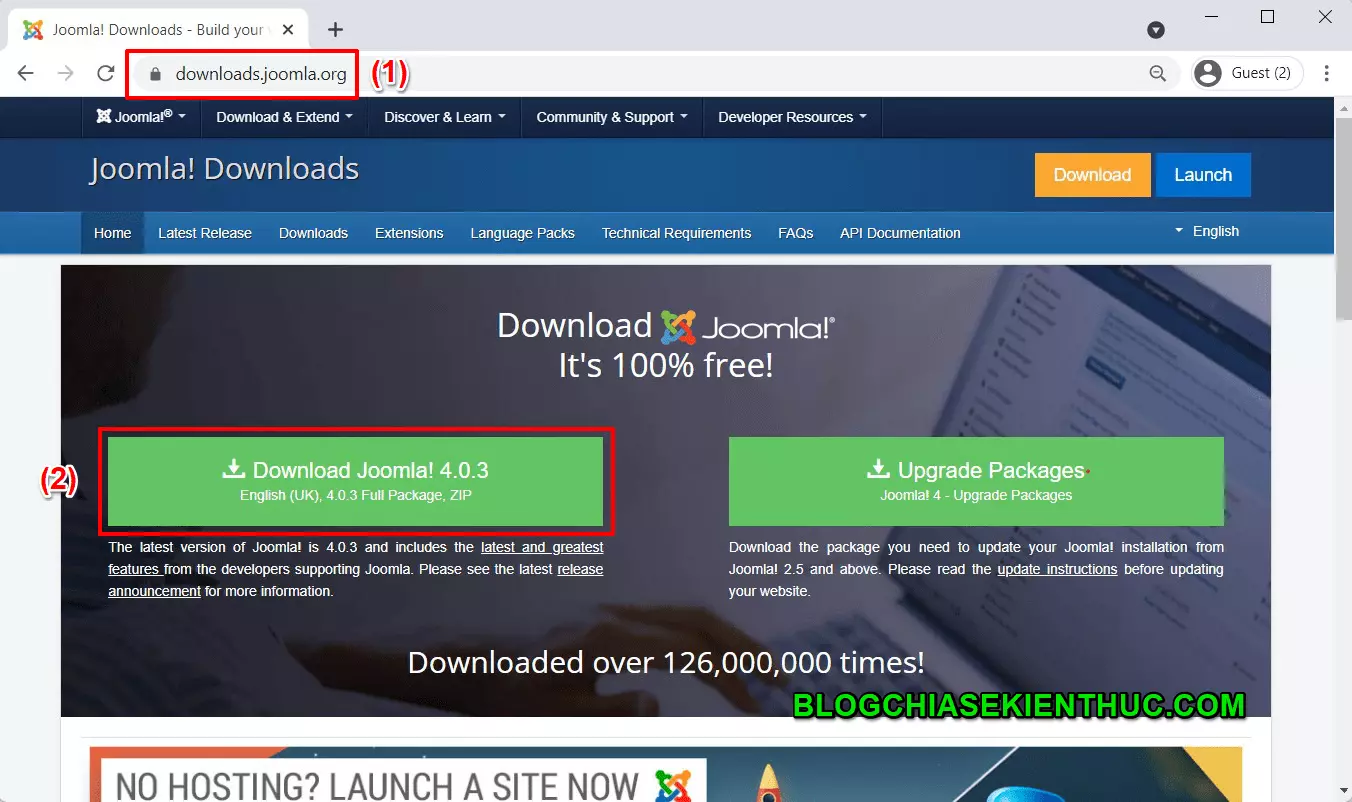Open the Language Packs tab
Screen dimensions: 1352x802
pyautogui.click(x=523, y=233)
